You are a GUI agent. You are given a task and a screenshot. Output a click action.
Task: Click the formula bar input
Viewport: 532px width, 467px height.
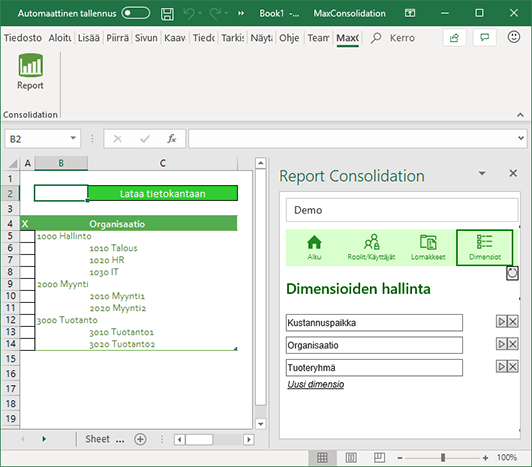pos(352,138)
